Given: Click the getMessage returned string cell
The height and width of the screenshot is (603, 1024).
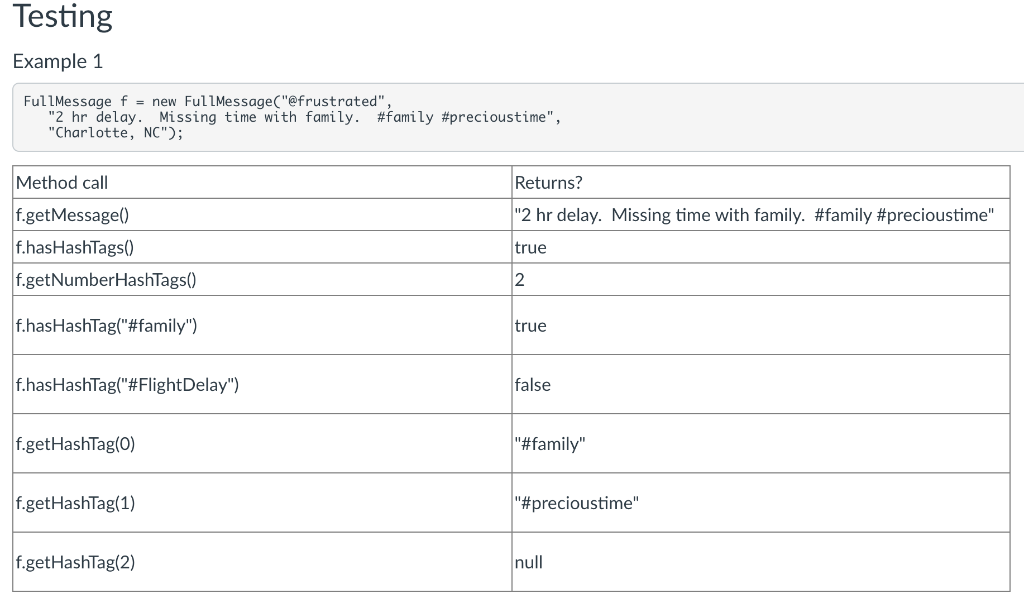Looking at the screenshot, I should coord(761,214).
